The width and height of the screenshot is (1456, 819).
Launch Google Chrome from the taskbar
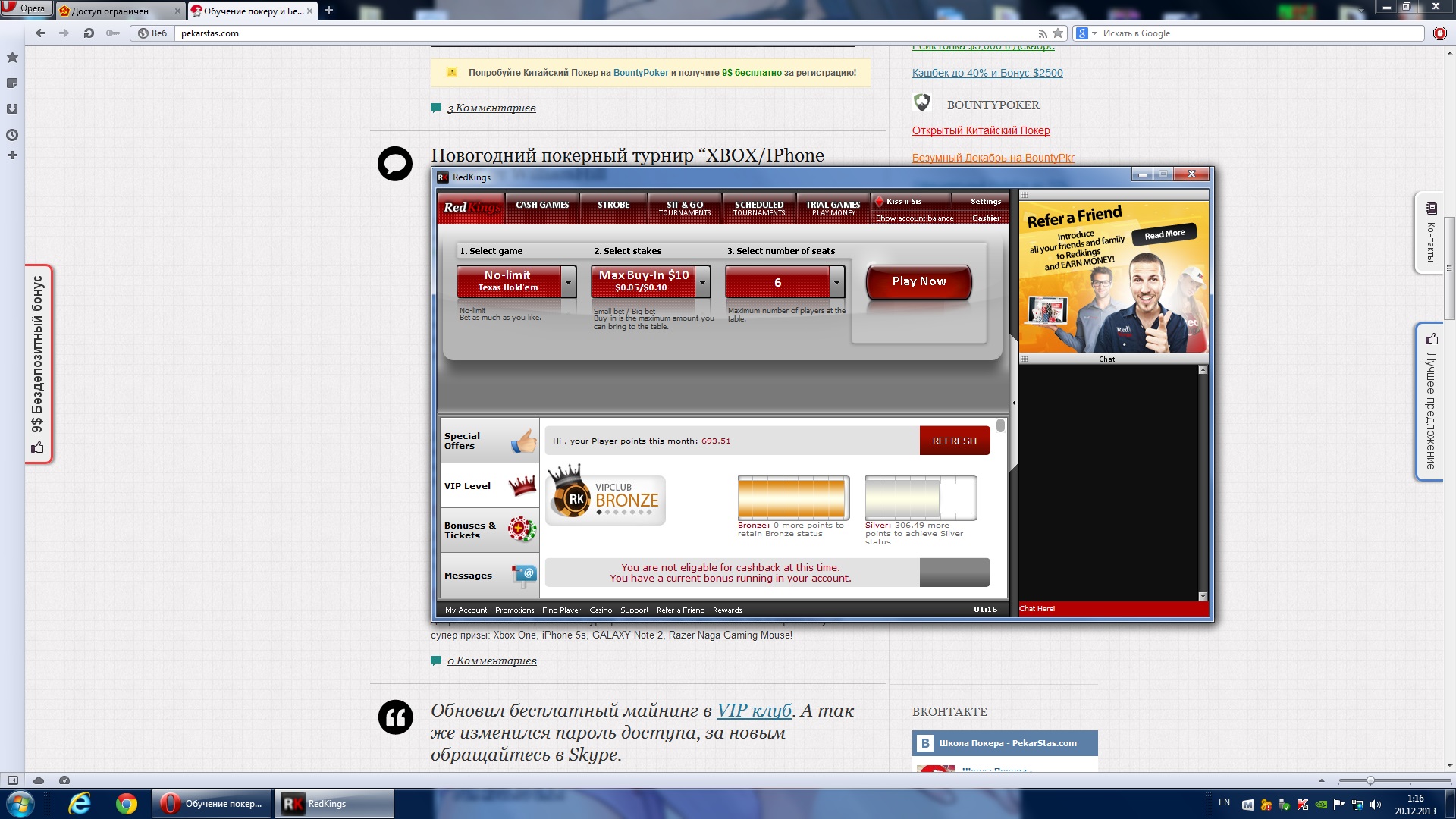[126, 804]
